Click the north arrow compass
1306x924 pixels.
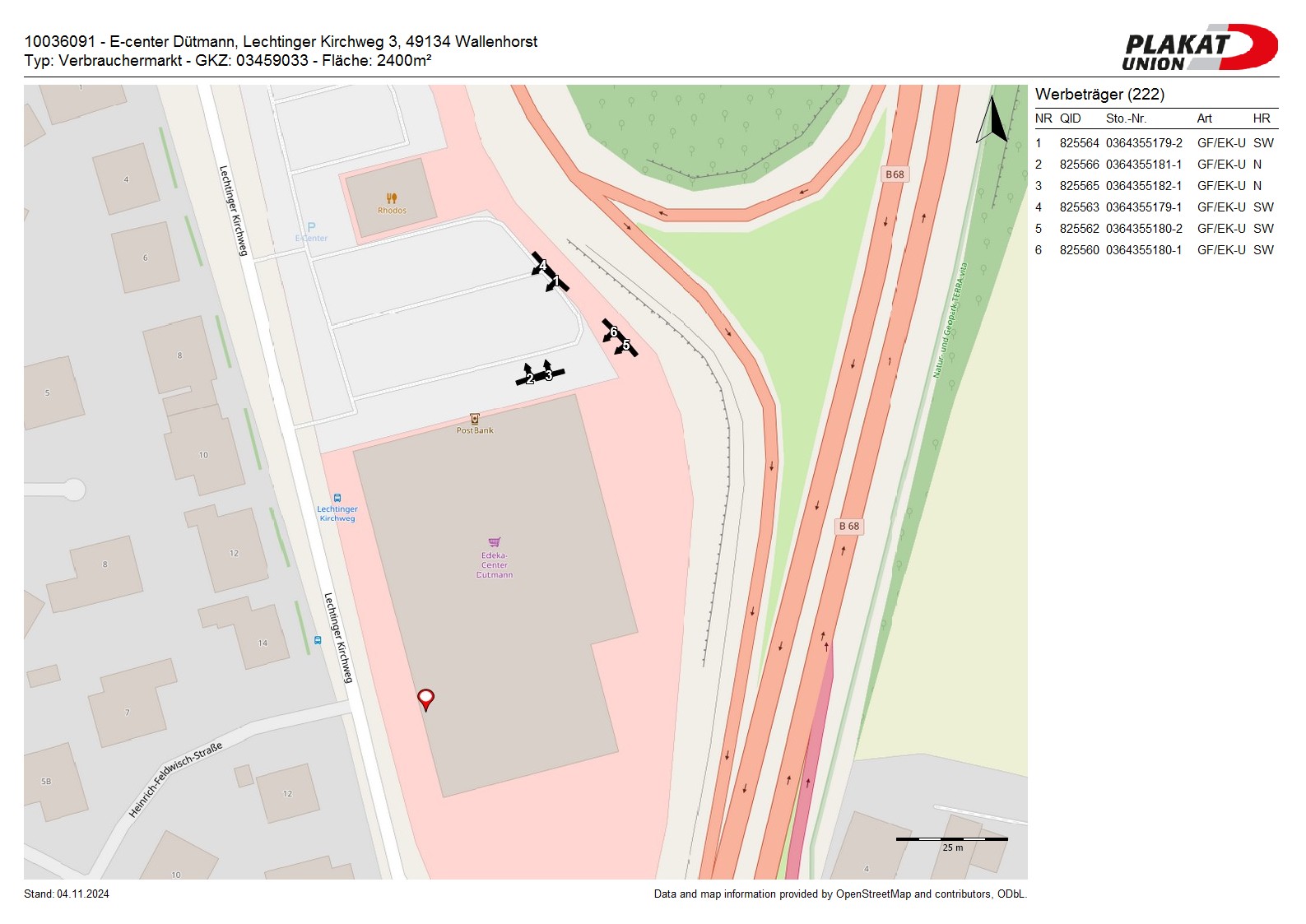(993, 120)
